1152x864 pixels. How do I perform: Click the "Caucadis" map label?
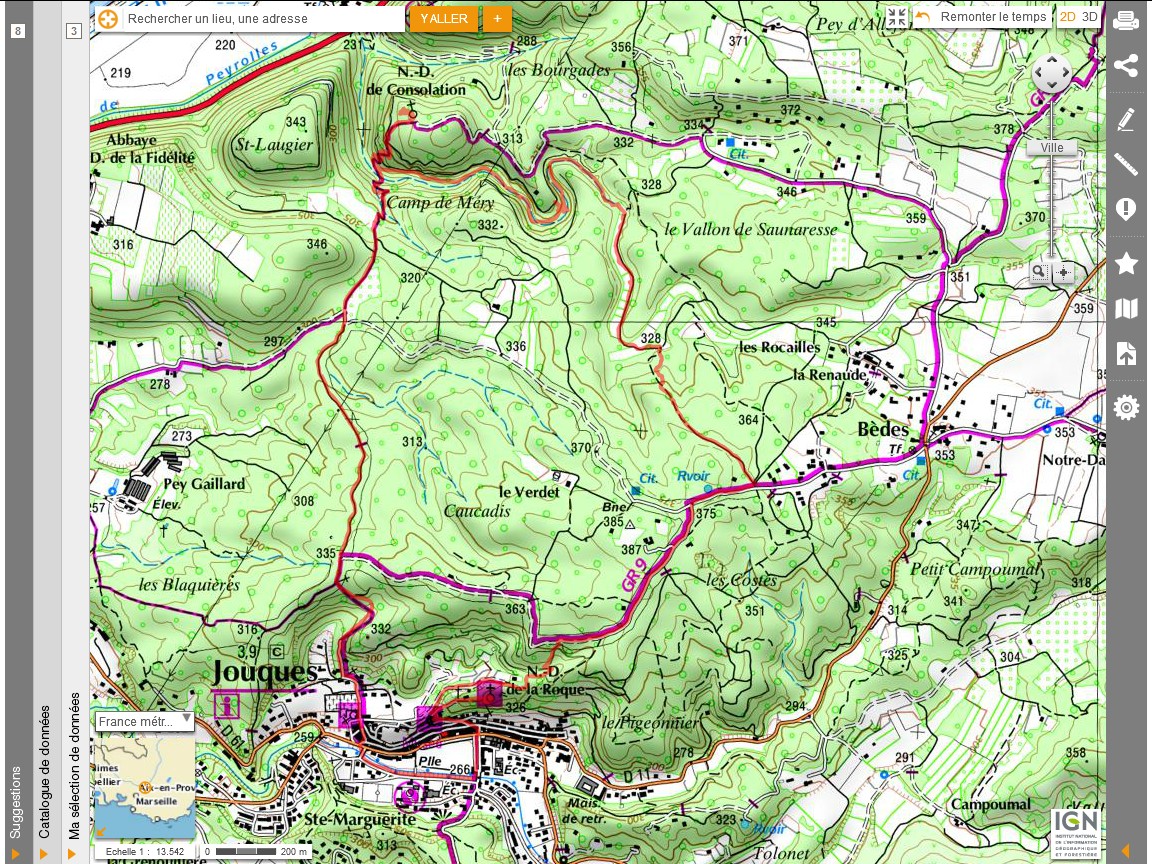(x=477, y=511)
